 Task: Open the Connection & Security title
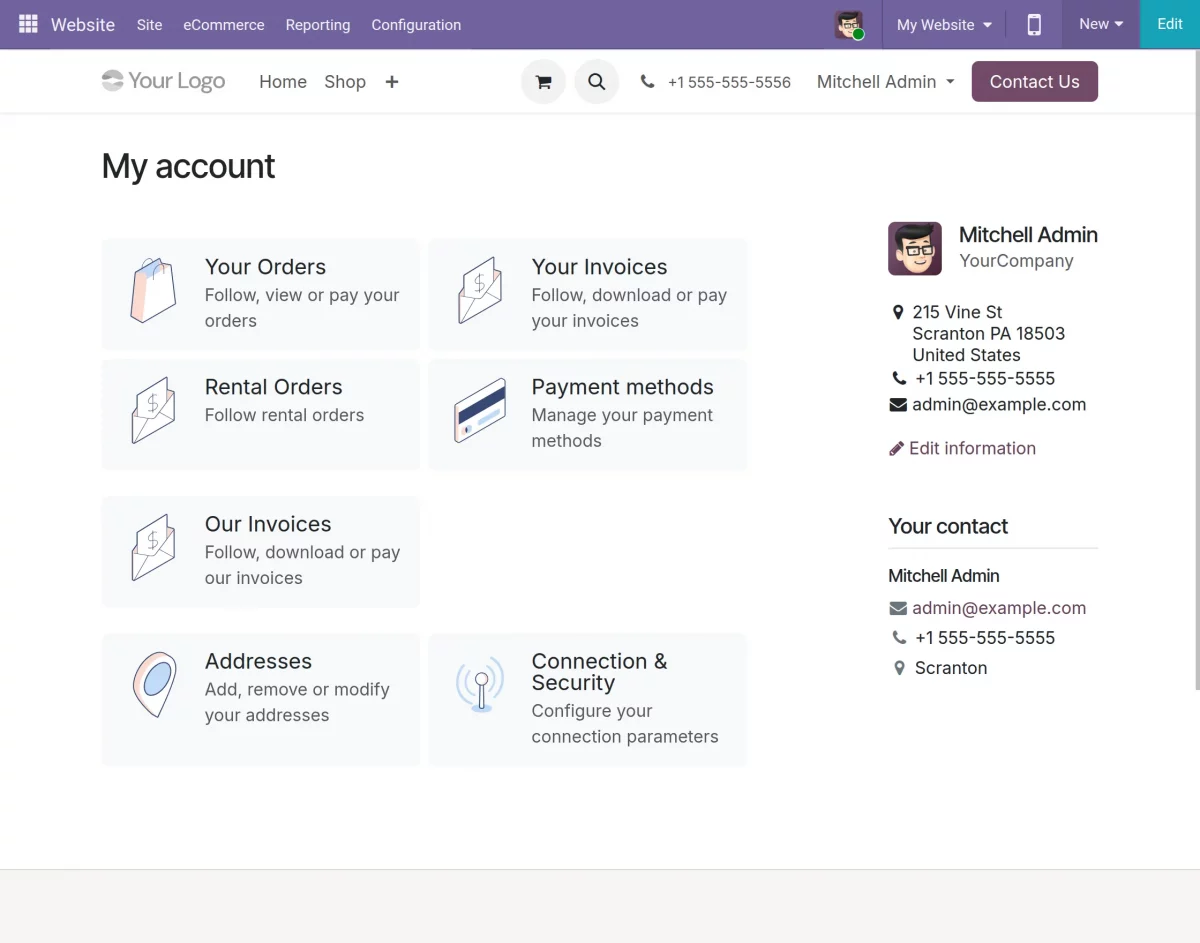pyautogui.click(x=599, y=672)
